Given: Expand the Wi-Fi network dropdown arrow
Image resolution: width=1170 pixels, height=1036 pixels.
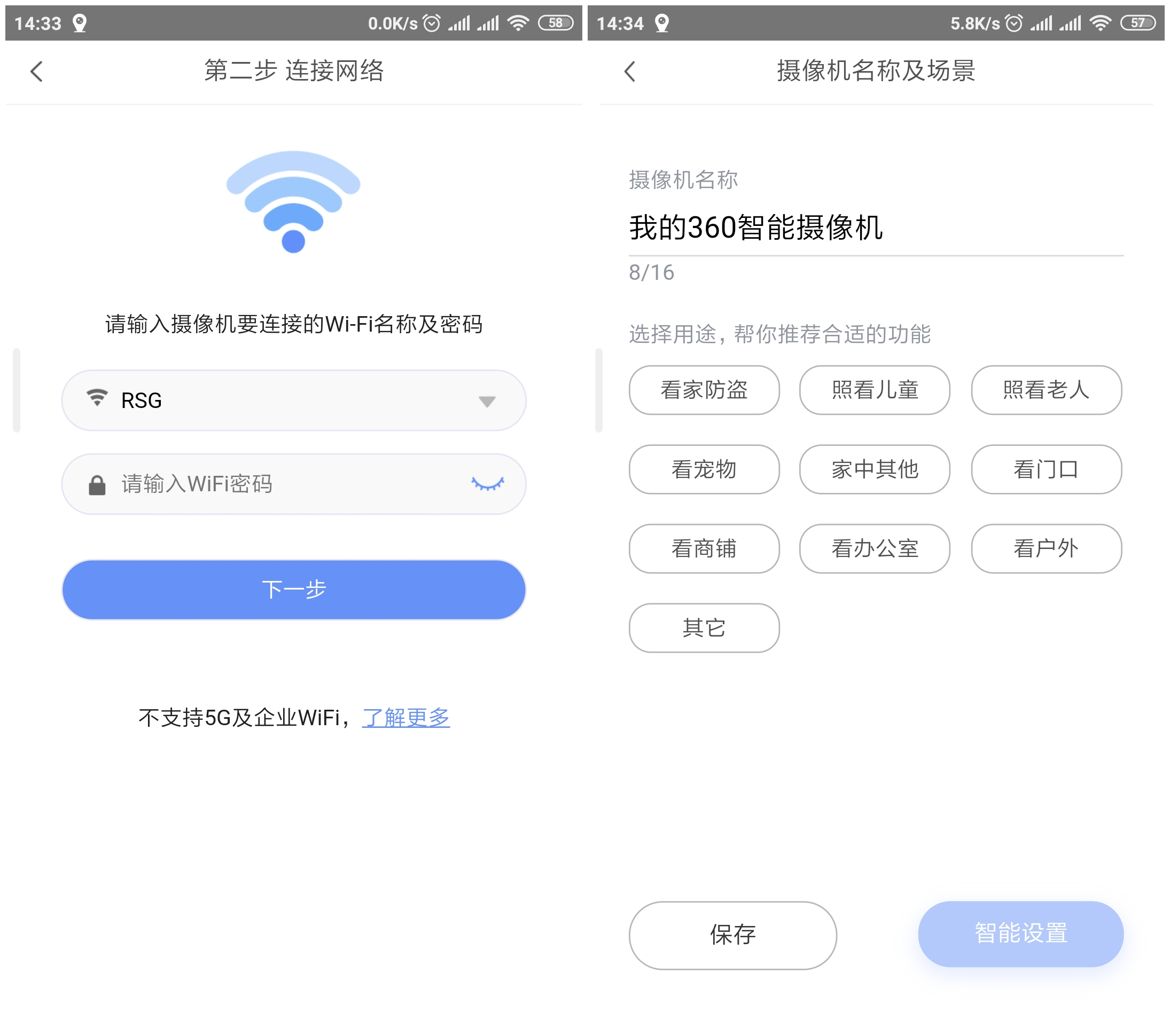Looking at the screenshot, I should coord(487,402).
